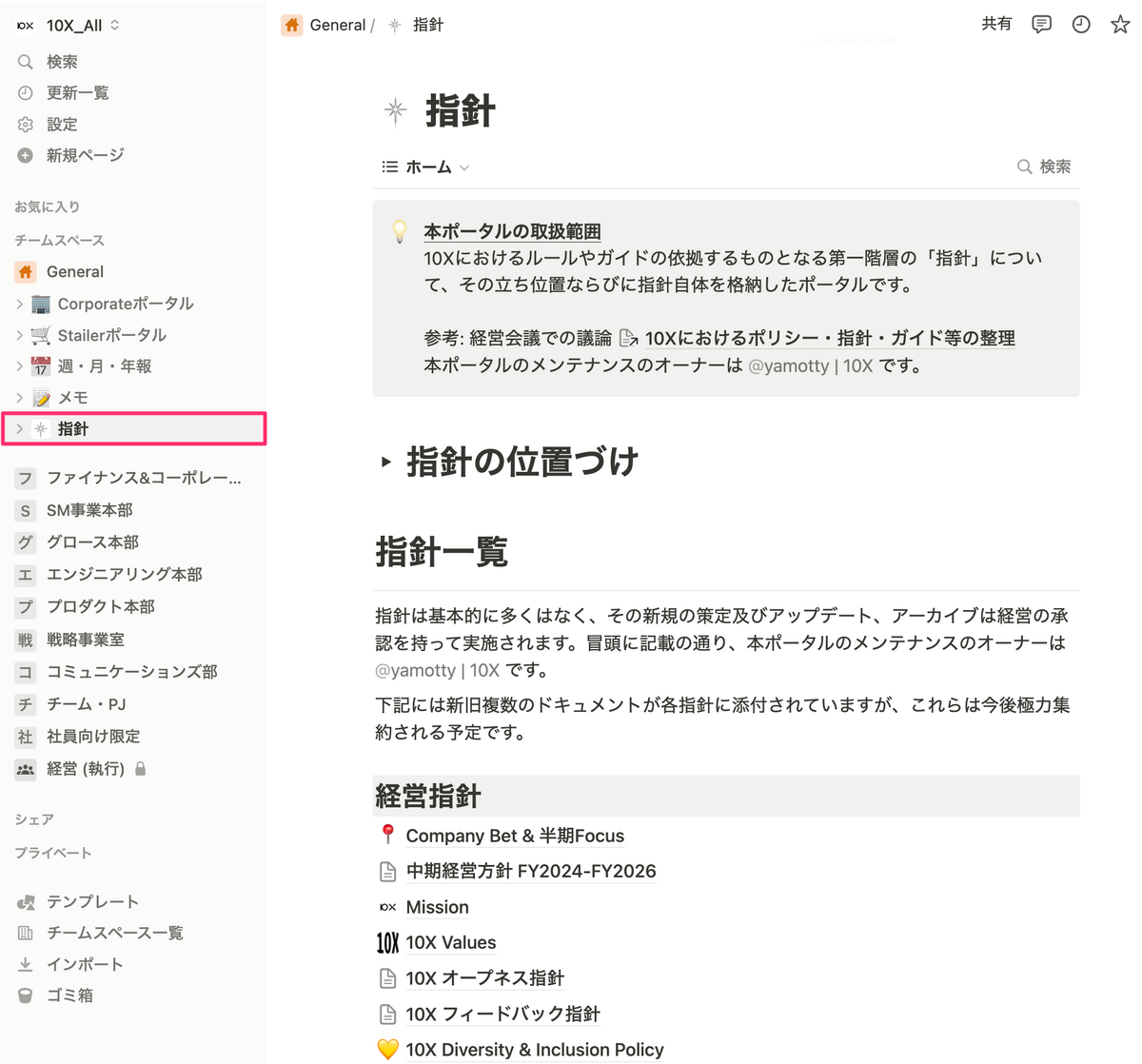Viewport: 1142px width, 1064px height.
Task: Open the 共有 share menu
Action: coord(996,25)
